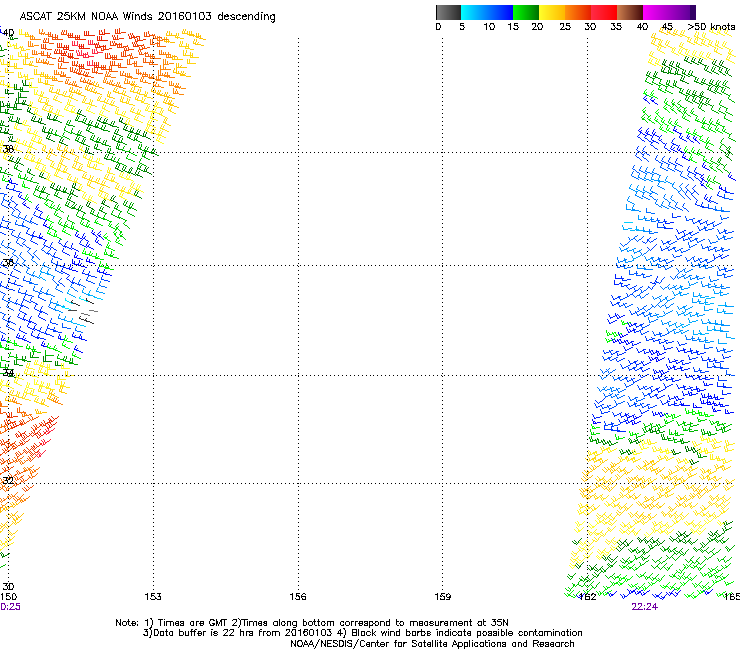The image size is (740, 650).
Task: Click the NOAA/NESDIS credit line
Action: 432,644
